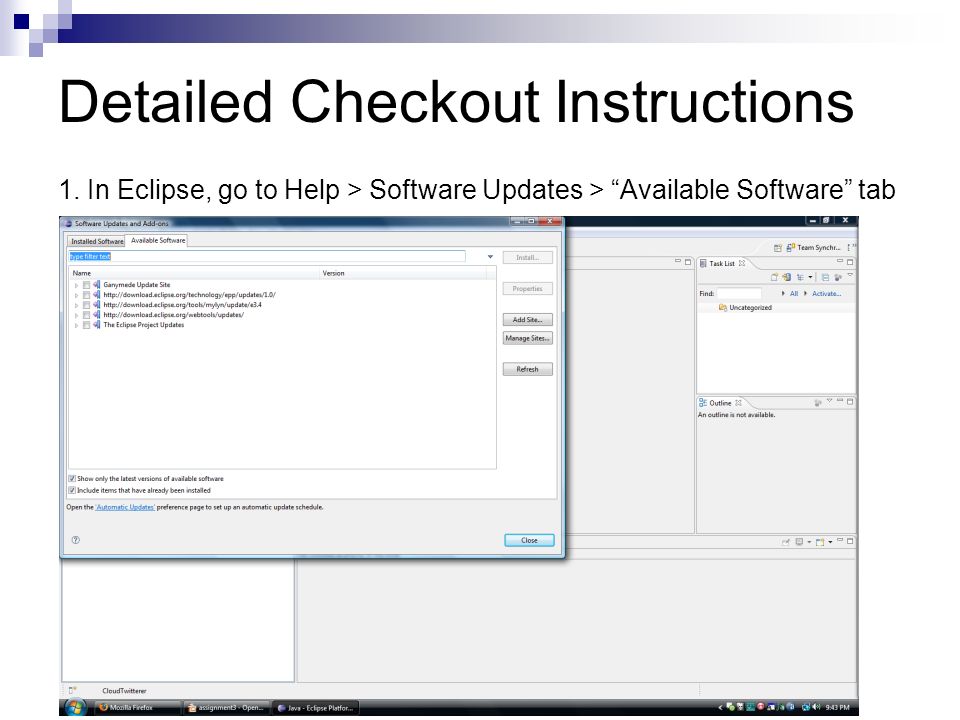This screenshot has height=720, width=960.
Task: Open assignment3 window from the taskbar
Action: [x=227, y=708]
